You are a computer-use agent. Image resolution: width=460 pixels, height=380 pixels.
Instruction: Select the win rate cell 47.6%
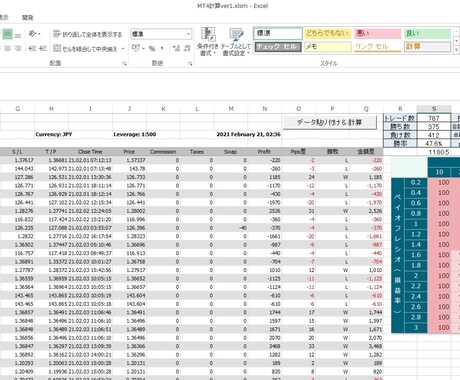(434, 143)
